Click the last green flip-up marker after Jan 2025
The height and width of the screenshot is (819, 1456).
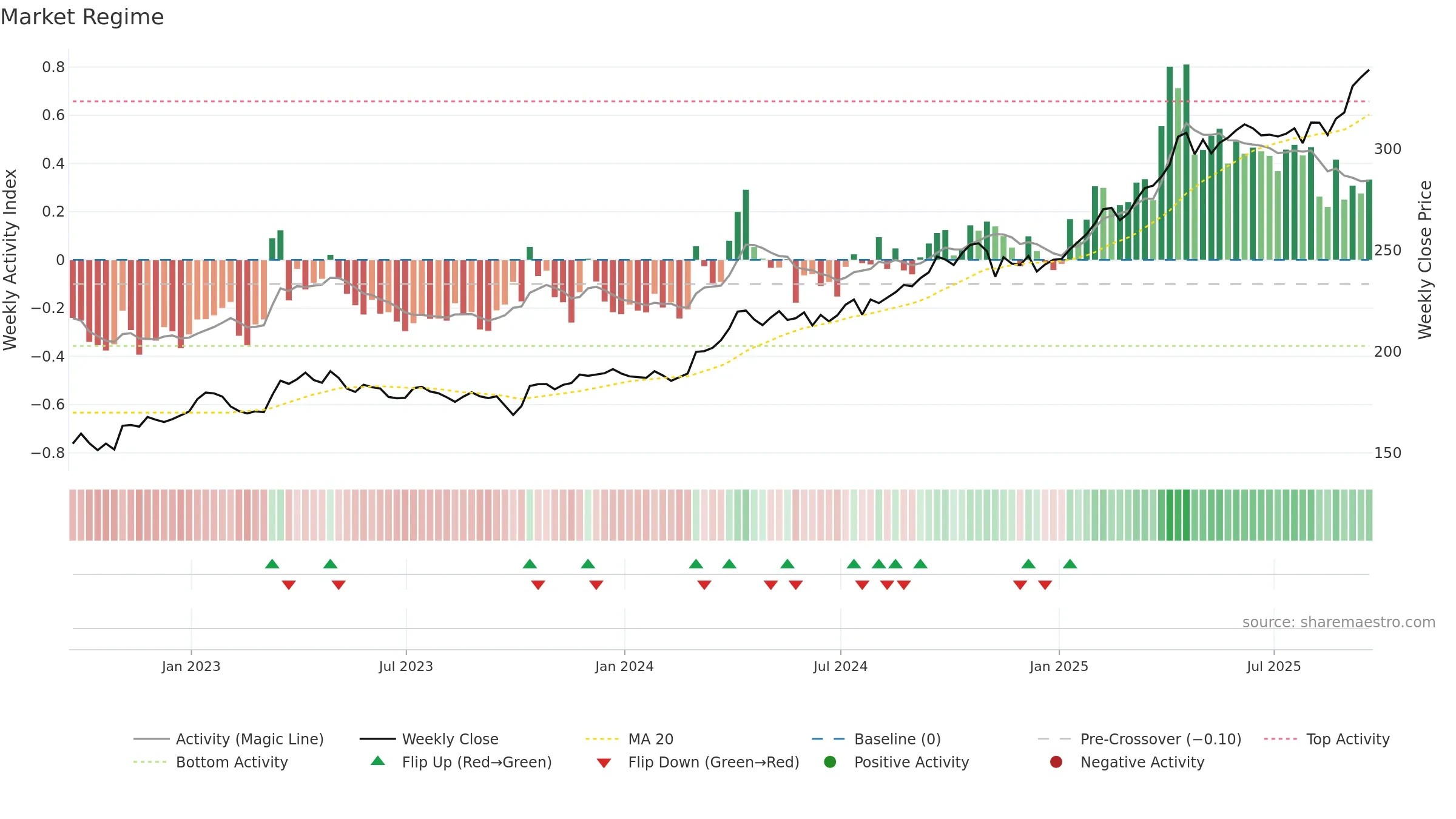1070,564
